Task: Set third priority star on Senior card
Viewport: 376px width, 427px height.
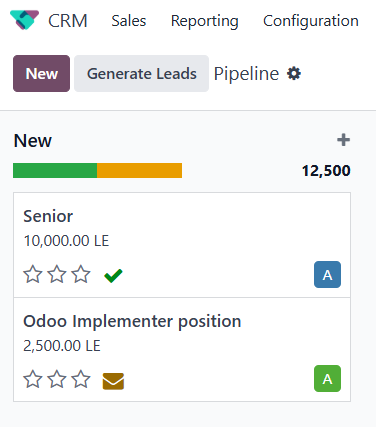Action: 81,274
